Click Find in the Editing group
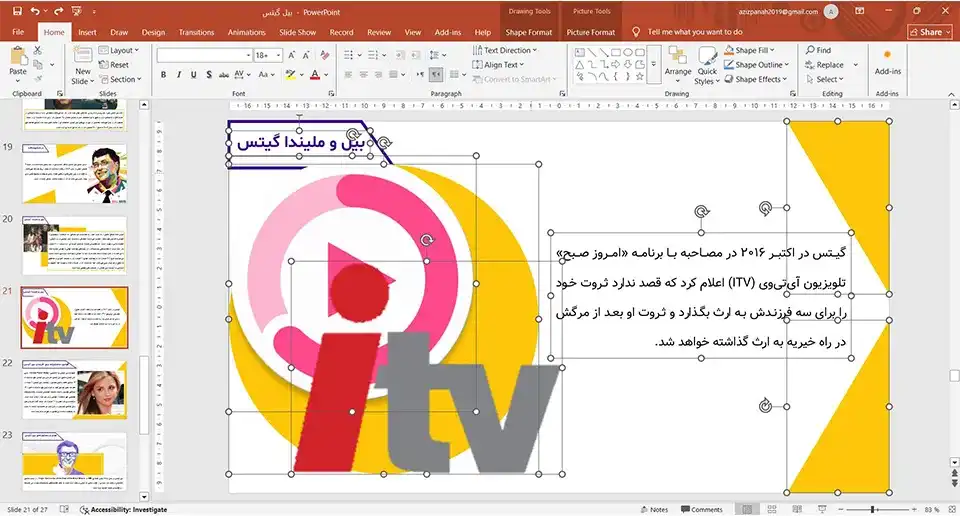Viewport: 960px width, 516px height. pyautogui.click(x=819, y=50)
